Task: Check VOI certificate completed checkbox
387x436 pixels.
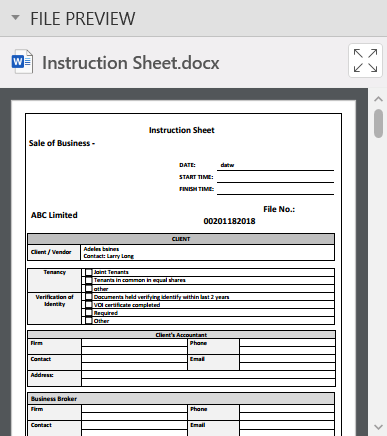Action: pyautogui.click(x=88, y=305)
